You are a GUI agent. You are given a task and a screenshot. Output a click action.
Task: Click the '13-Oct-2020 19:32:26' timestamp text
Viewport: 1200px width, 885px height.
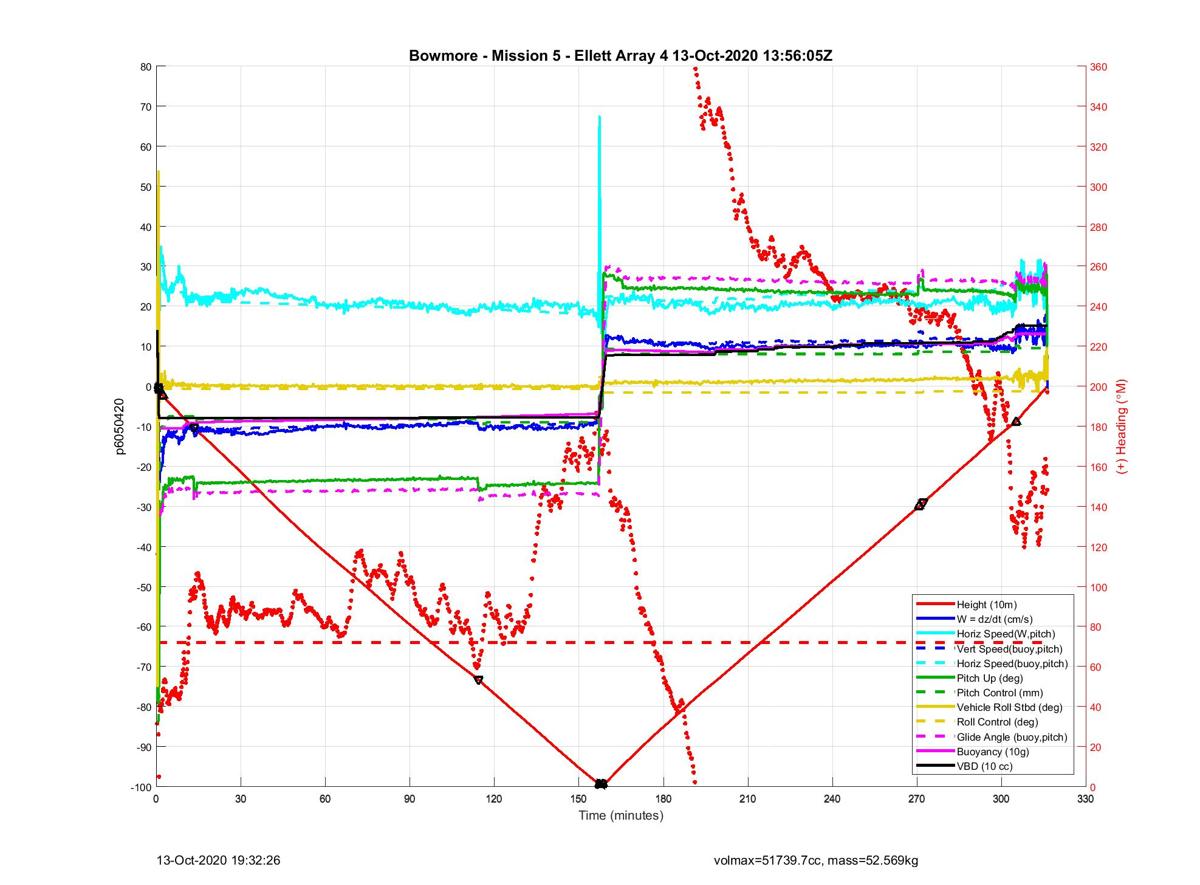(218, 859)
